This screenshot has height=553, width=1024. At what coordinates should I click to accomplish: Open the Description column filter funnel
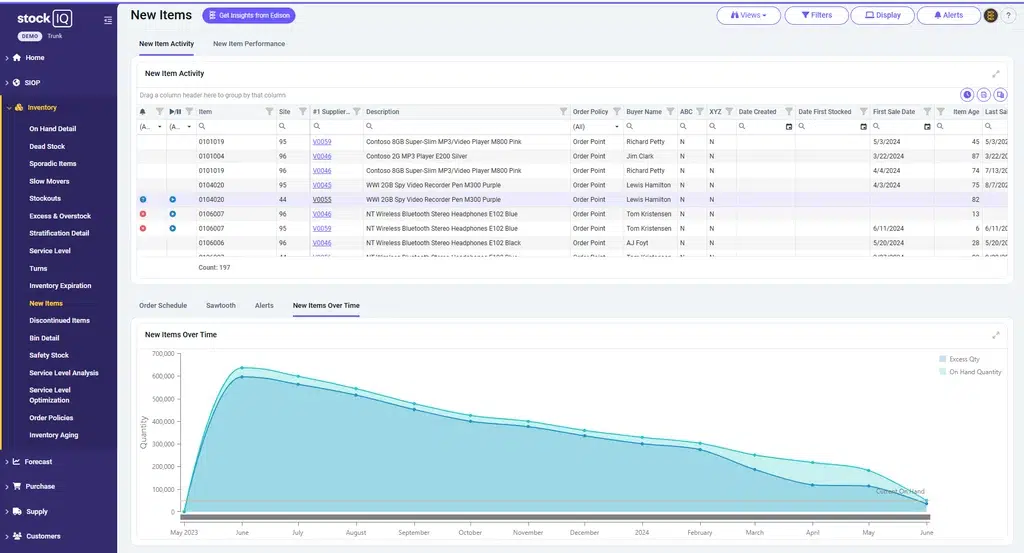(x=563, y=112)
